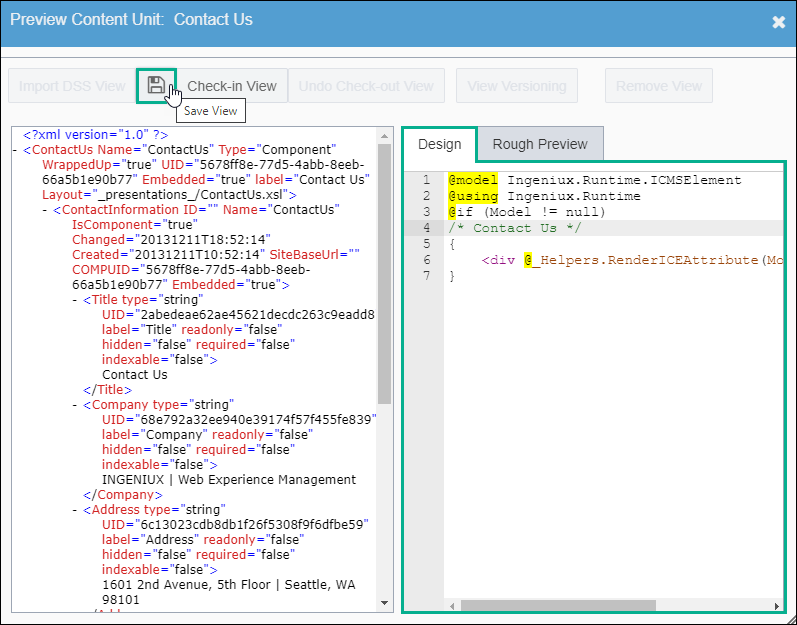Click line number 7 in code gutter

(426, 276)
